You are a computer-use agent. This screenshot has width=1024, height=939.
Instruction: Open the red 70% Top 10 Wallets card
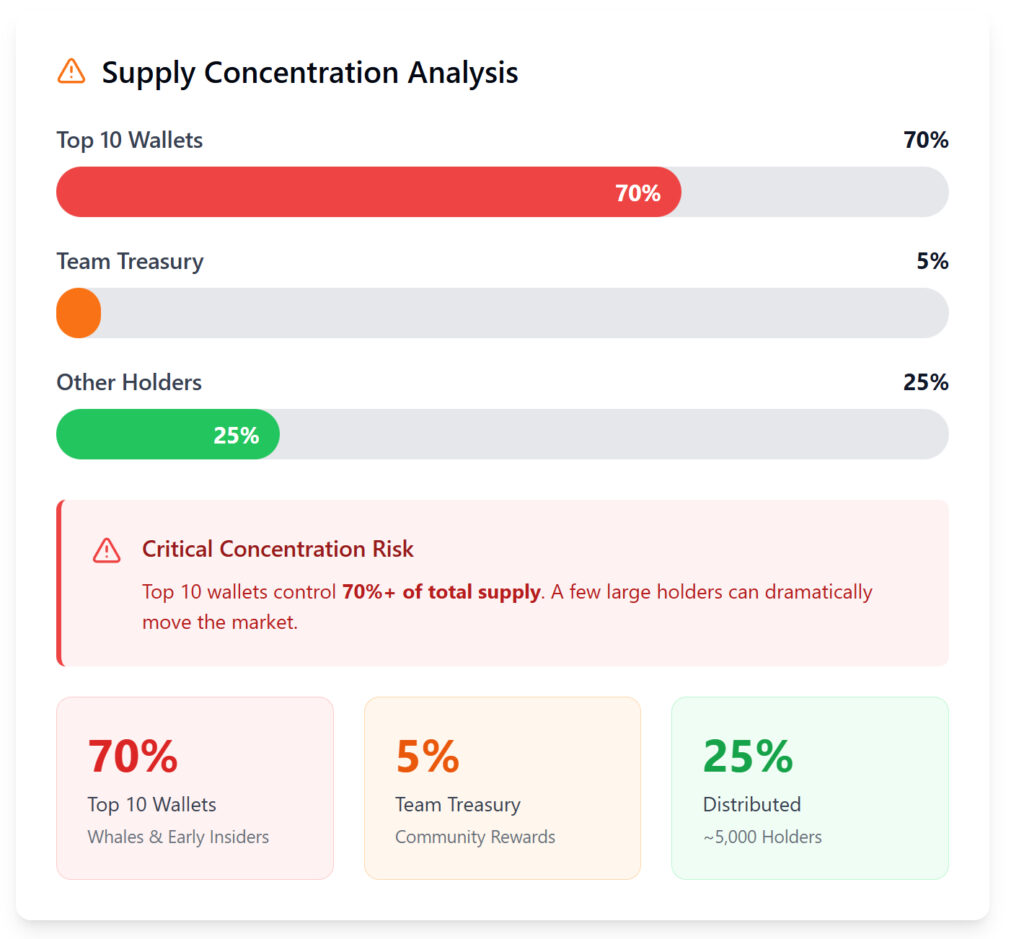point(194,788)
